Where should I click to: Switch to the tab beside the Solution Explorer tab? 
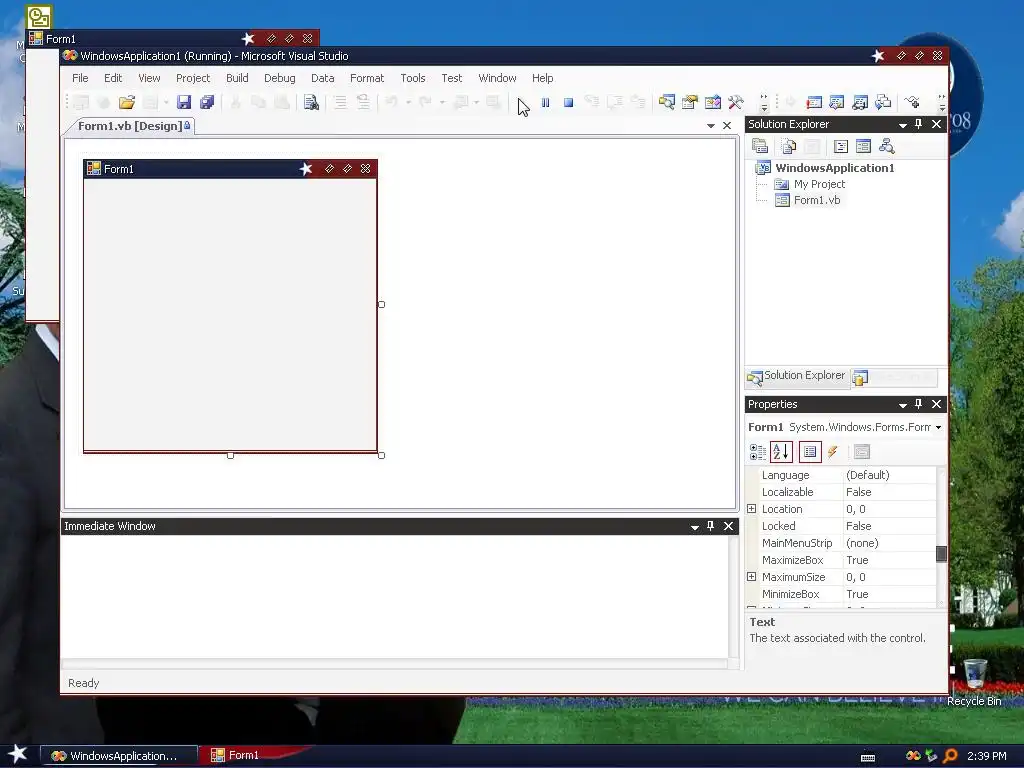pos(893,377)
